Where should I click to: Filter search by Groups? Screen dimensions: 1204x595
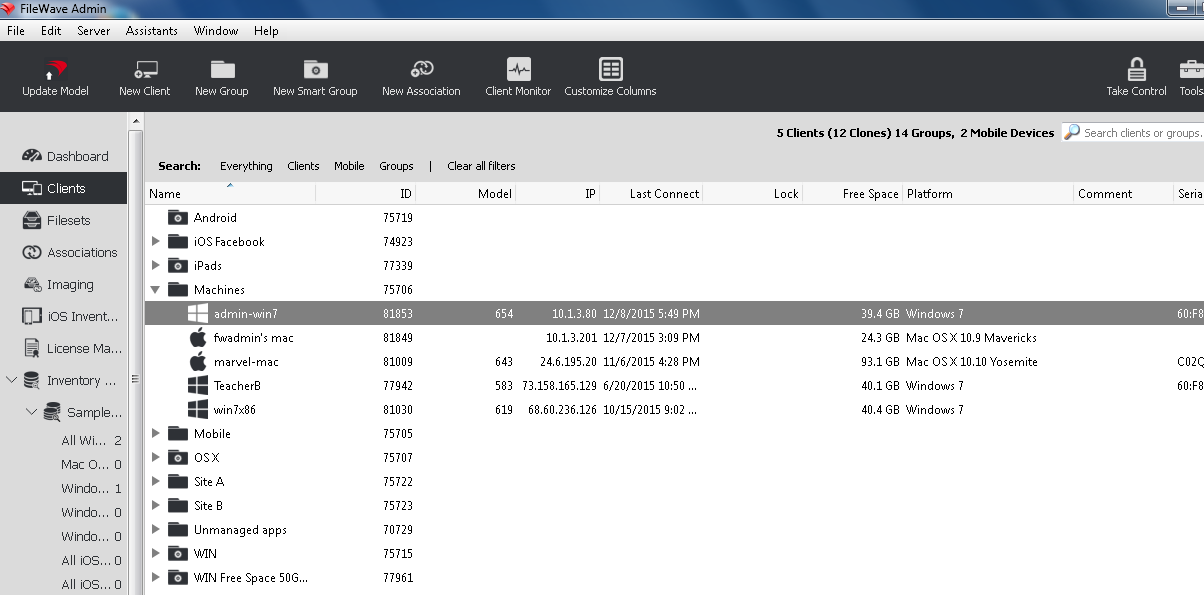396,166
